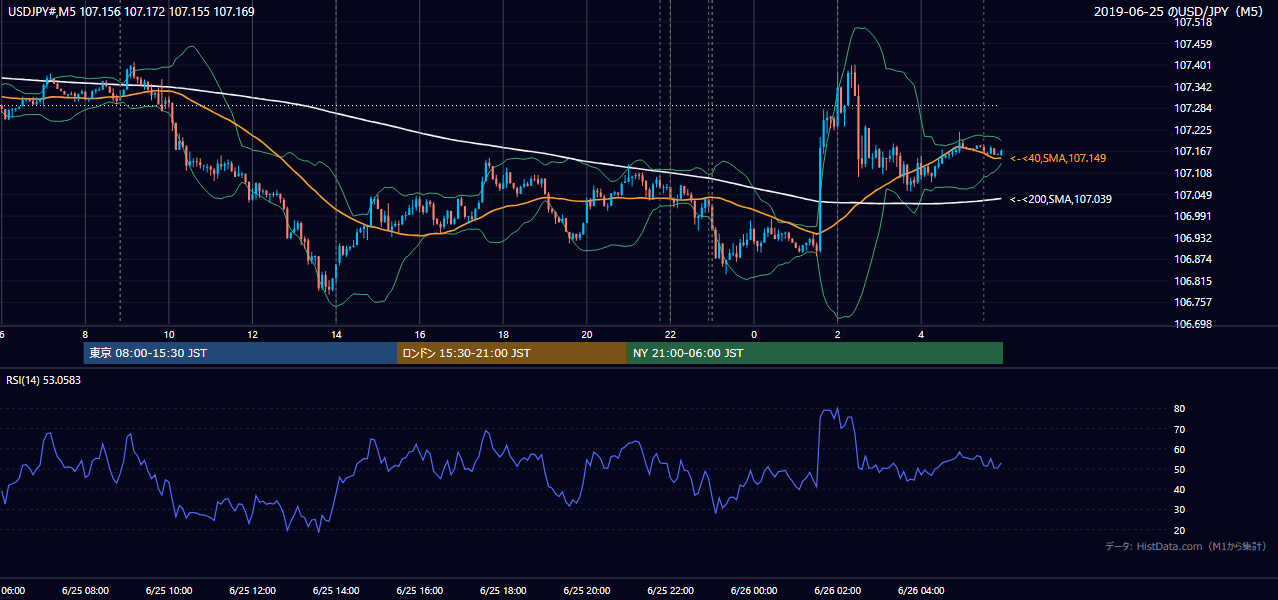Click RSI scale value 50
Screen dimensions: 1278x600
pos(1179,469)
